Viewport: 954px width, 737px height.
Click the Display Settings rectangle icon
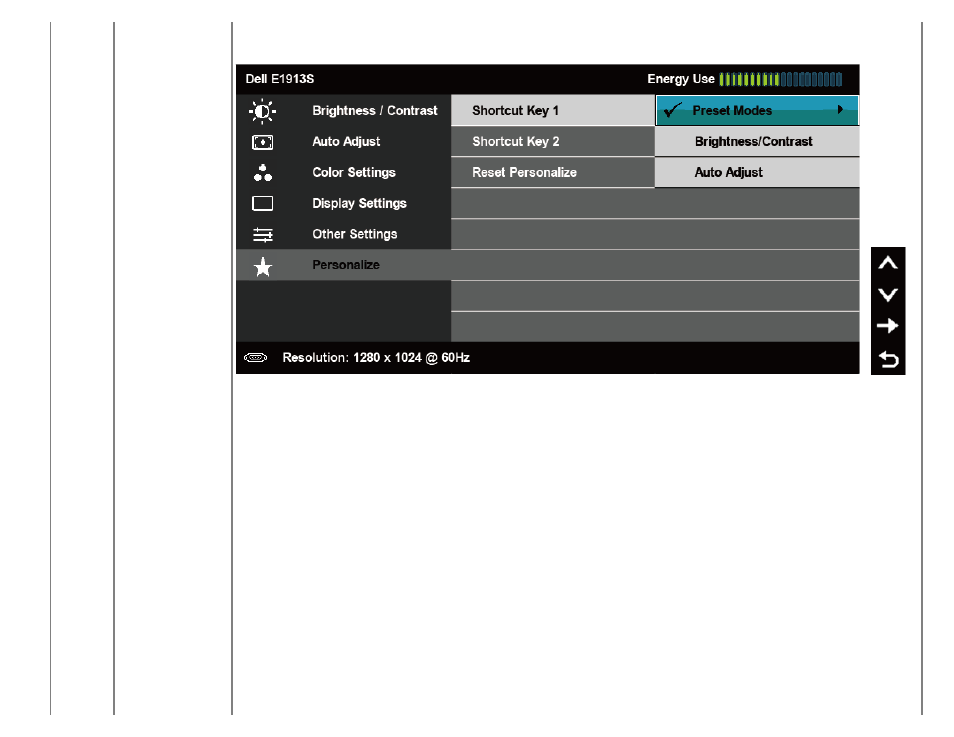click(262, 203)
